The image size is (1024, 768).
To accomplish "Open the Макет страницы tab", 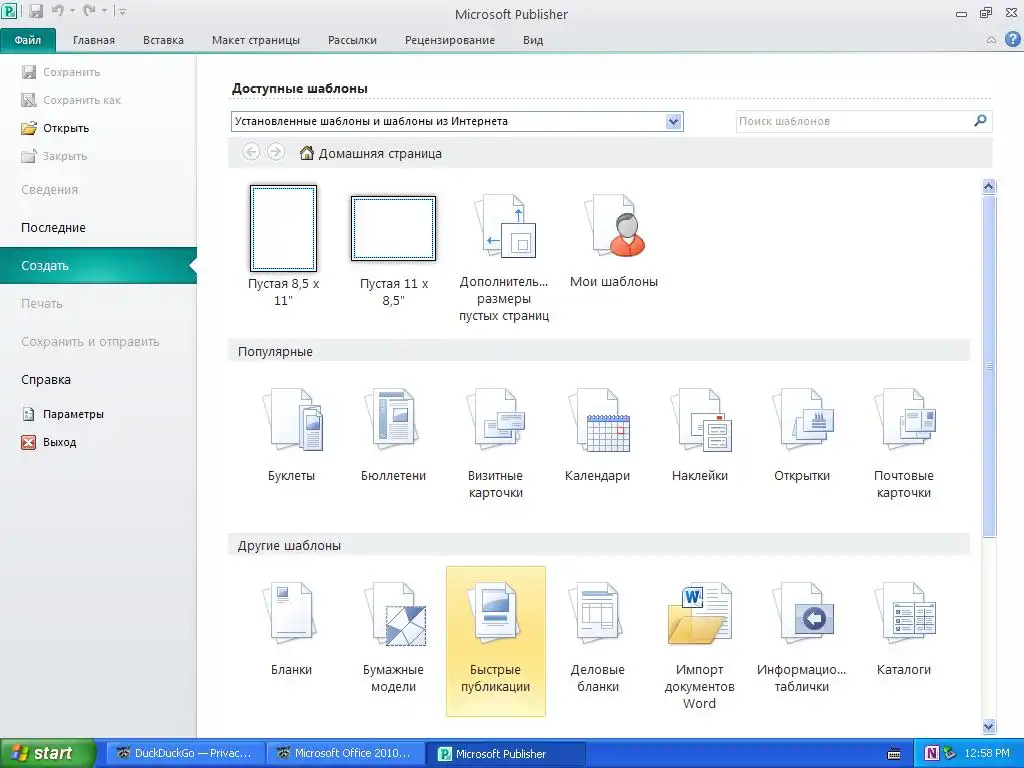I will click(x=256, y=40).
